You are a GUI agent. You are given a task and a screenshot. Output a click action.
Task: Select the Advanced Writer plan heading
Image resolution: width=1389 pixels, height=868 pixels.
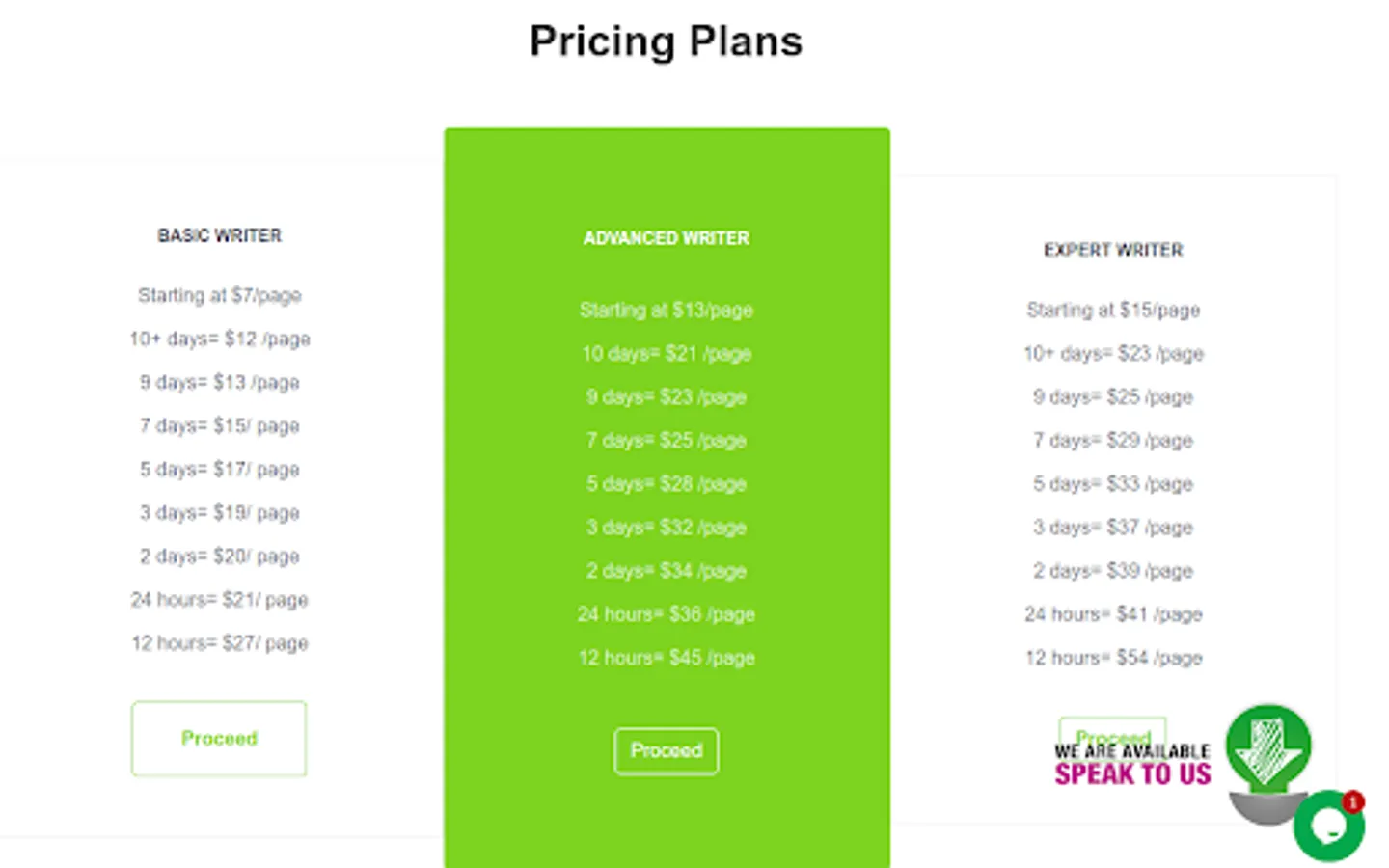tap(667, 238)
